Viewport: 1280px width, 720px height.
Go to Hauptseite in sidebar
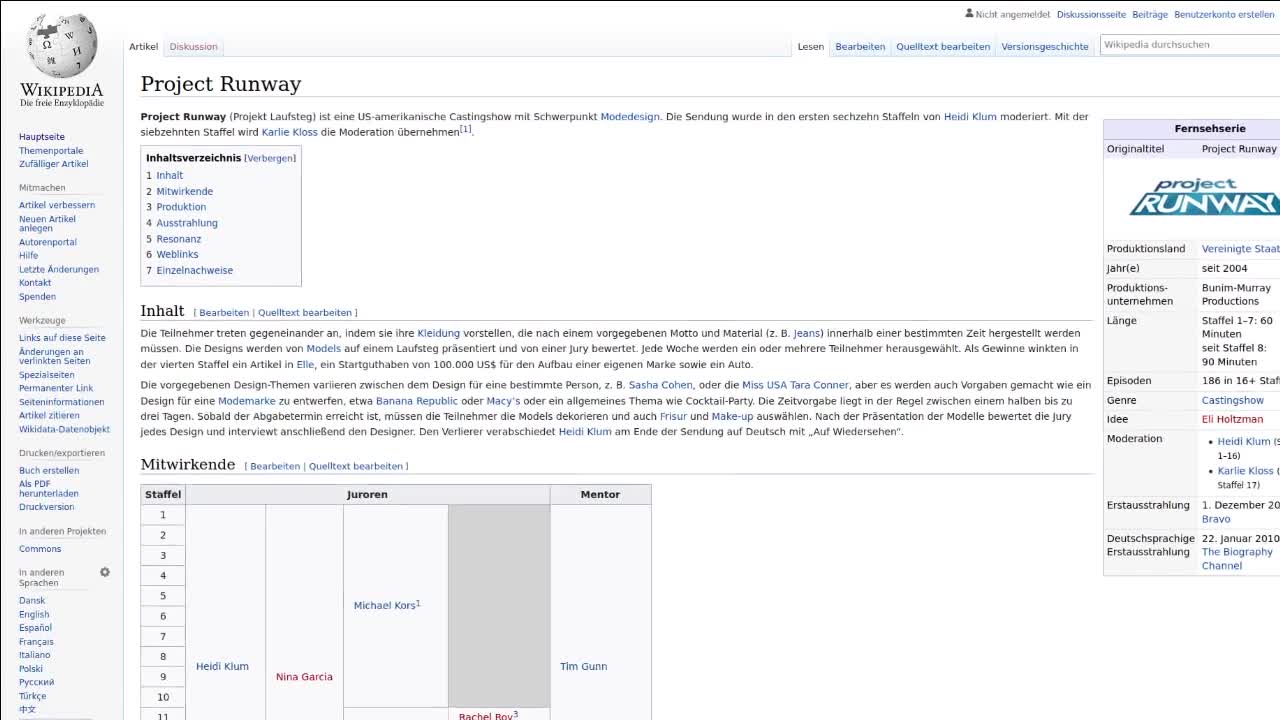coord(42,137)
